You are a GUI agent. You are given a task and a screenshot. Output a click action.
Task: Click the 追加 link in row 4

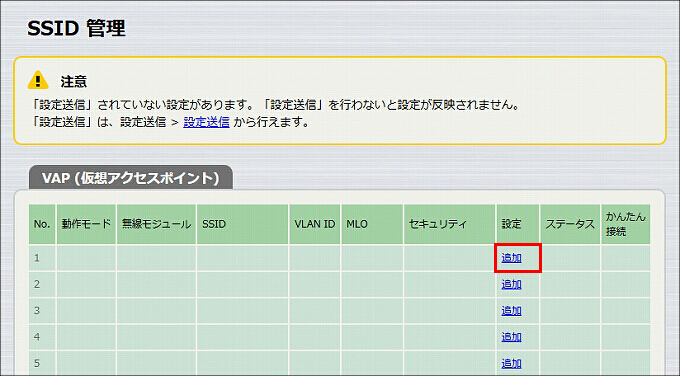pyautogui.click(x=511, y=337)
